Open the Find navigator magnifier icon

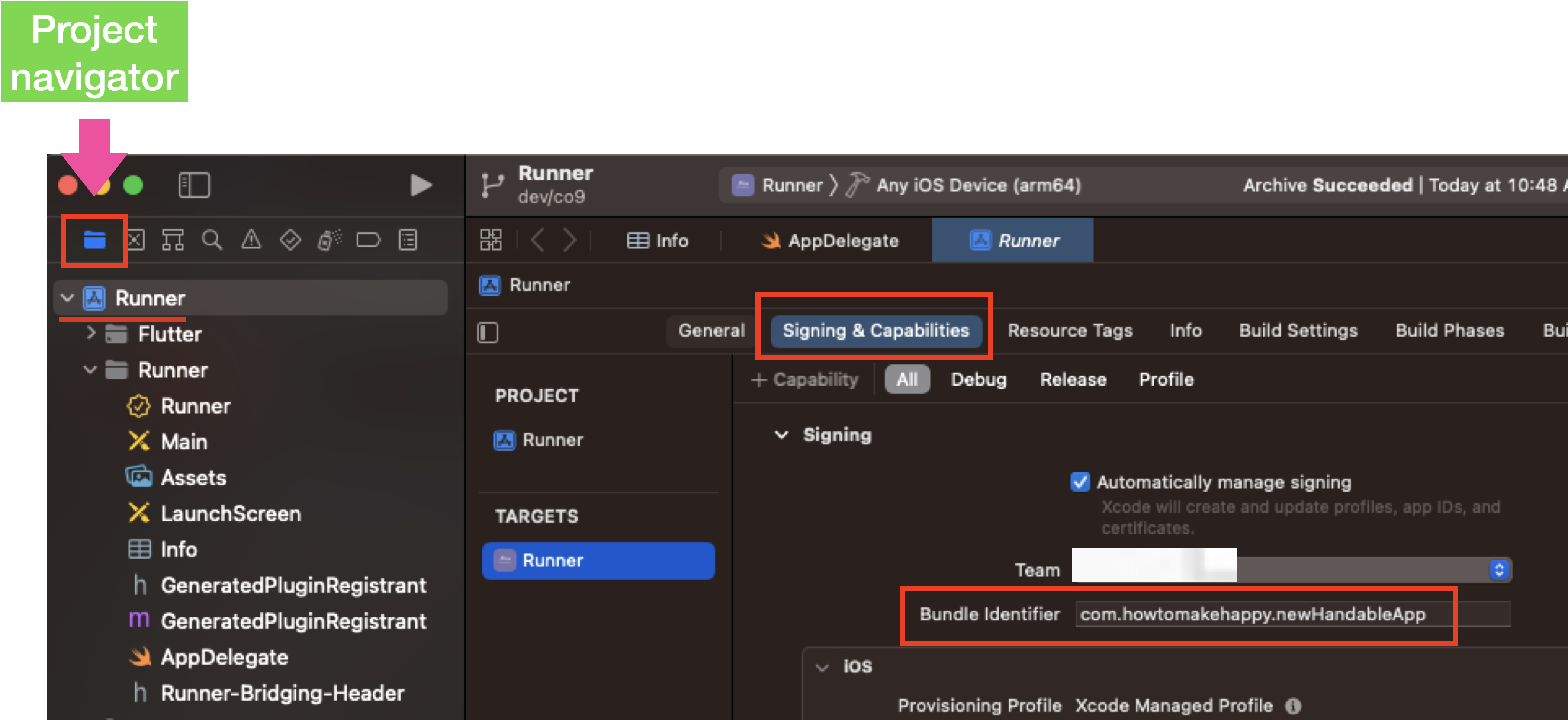pos(212,240)
